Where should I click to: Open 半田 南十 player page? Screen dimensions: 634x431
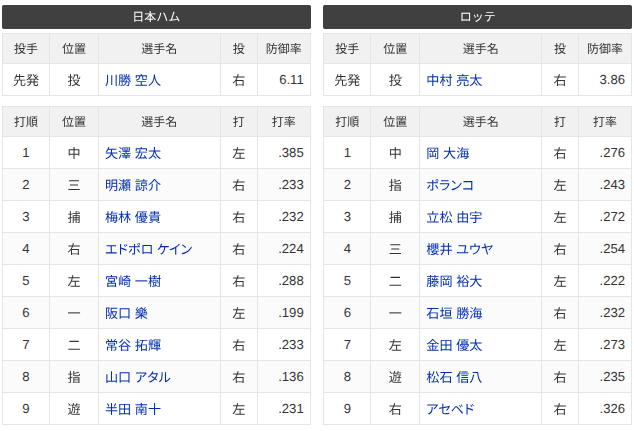point(133,409)
